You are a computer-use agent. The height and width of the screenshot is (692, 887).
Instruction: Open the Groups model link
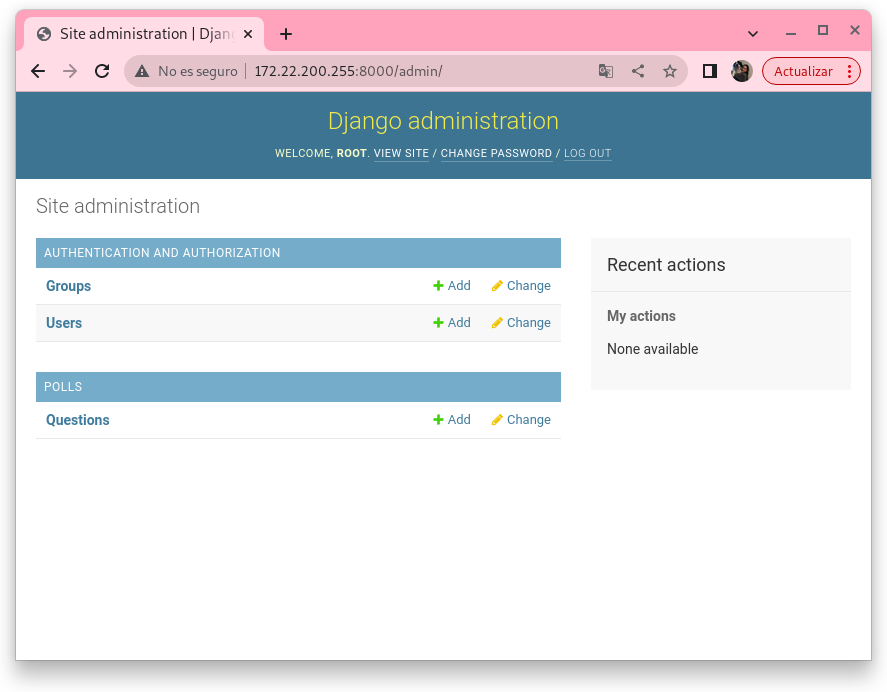(x=68, y=286)
